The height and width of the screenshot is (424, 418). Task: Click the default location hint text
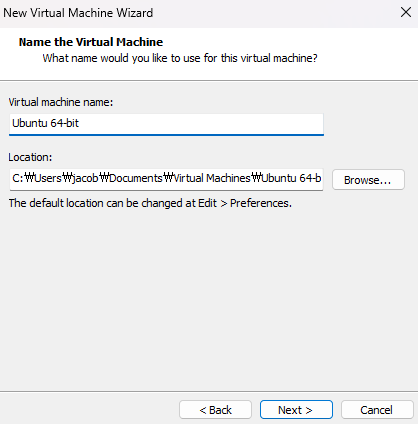click(150, 203)
